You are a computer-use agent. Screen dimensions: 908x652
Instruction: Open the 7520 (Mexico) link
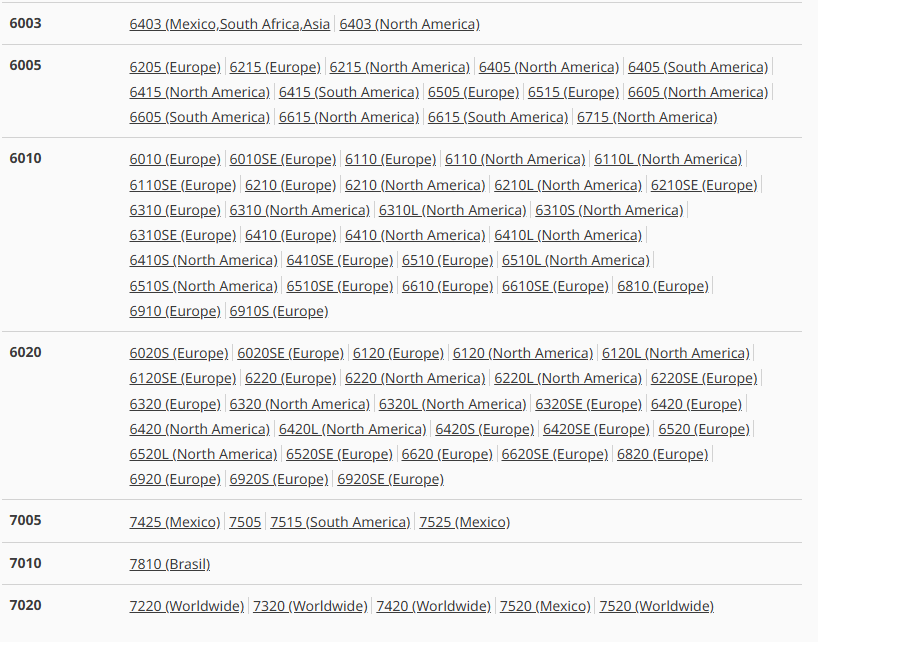coord(545,606)
